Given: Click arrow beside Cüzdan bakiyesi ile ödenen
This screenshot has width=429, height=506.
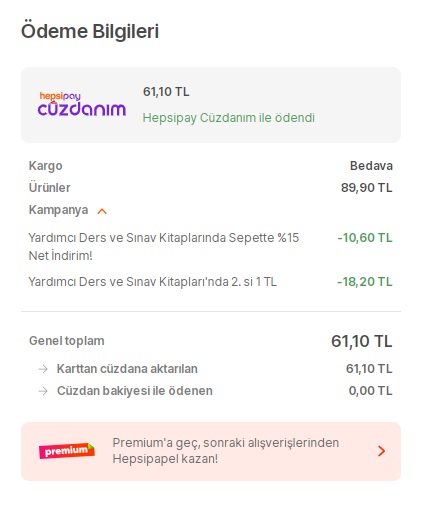Looking at the screenshot, I should tap(43, 391).
